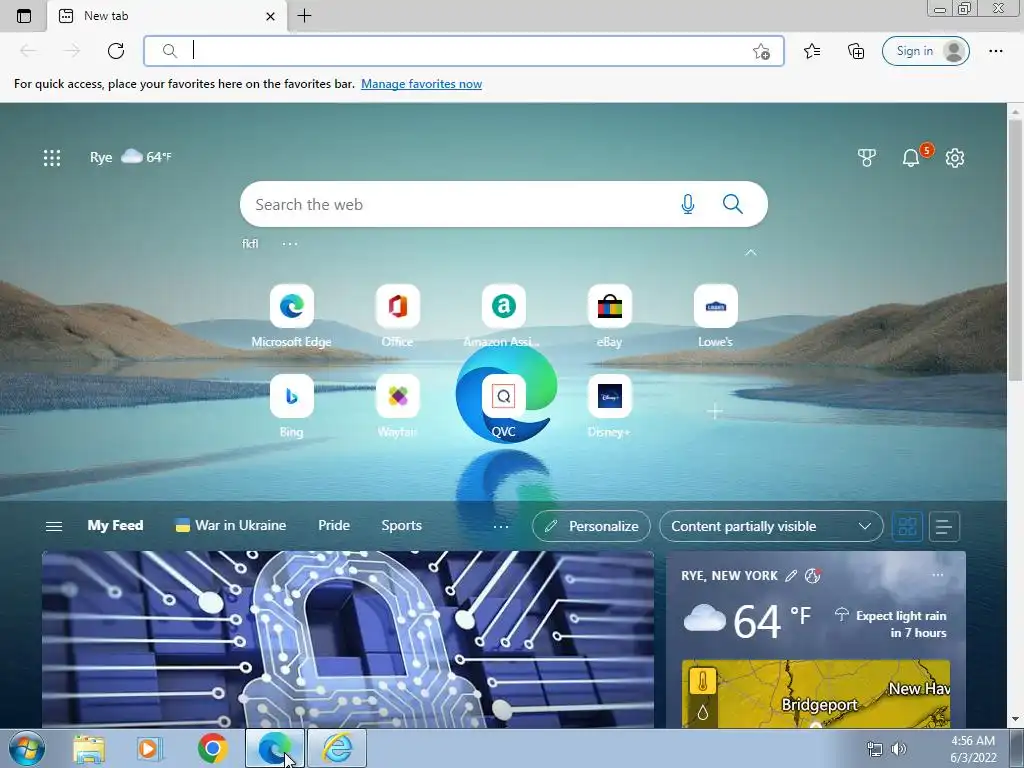1024x768 pixels.
Task: Switch feed to grid view
Action: click(907, 526)
